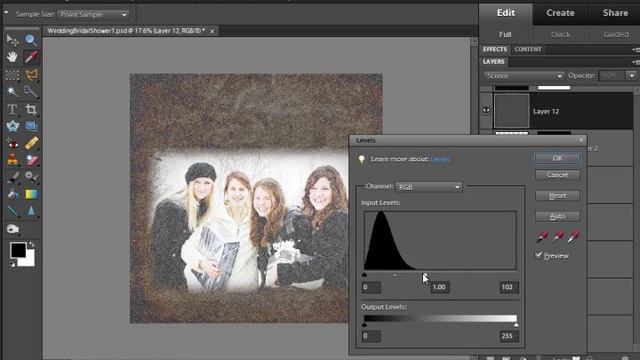Open the Levels help link
The width and height of the screenshot is (640, 360).
tap(440, 159)
